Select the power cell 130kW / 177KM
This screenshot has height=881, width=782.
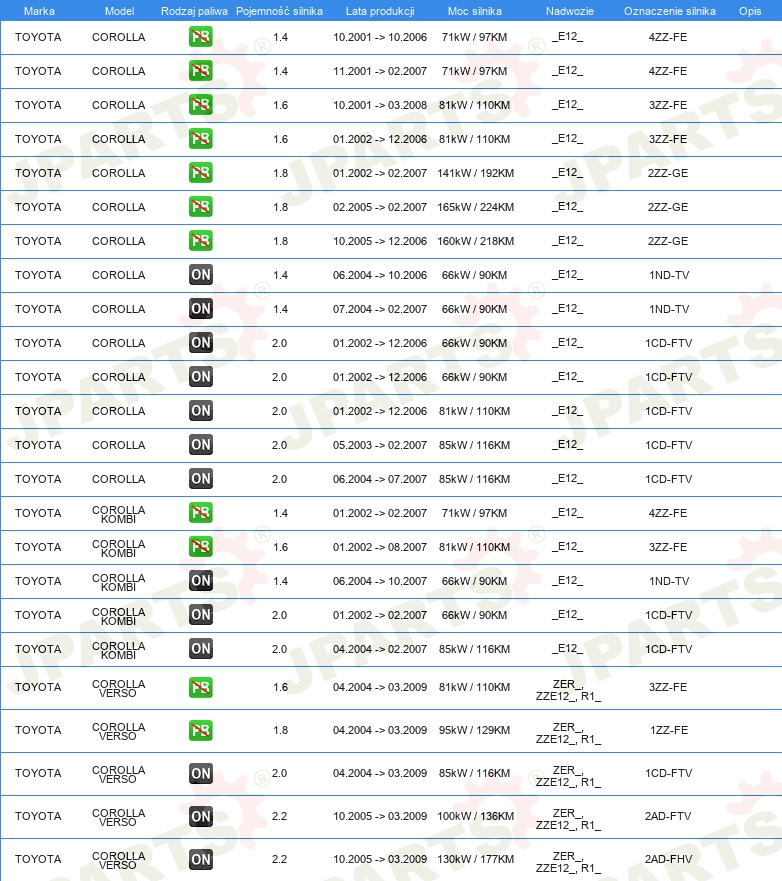coord(475,859)
